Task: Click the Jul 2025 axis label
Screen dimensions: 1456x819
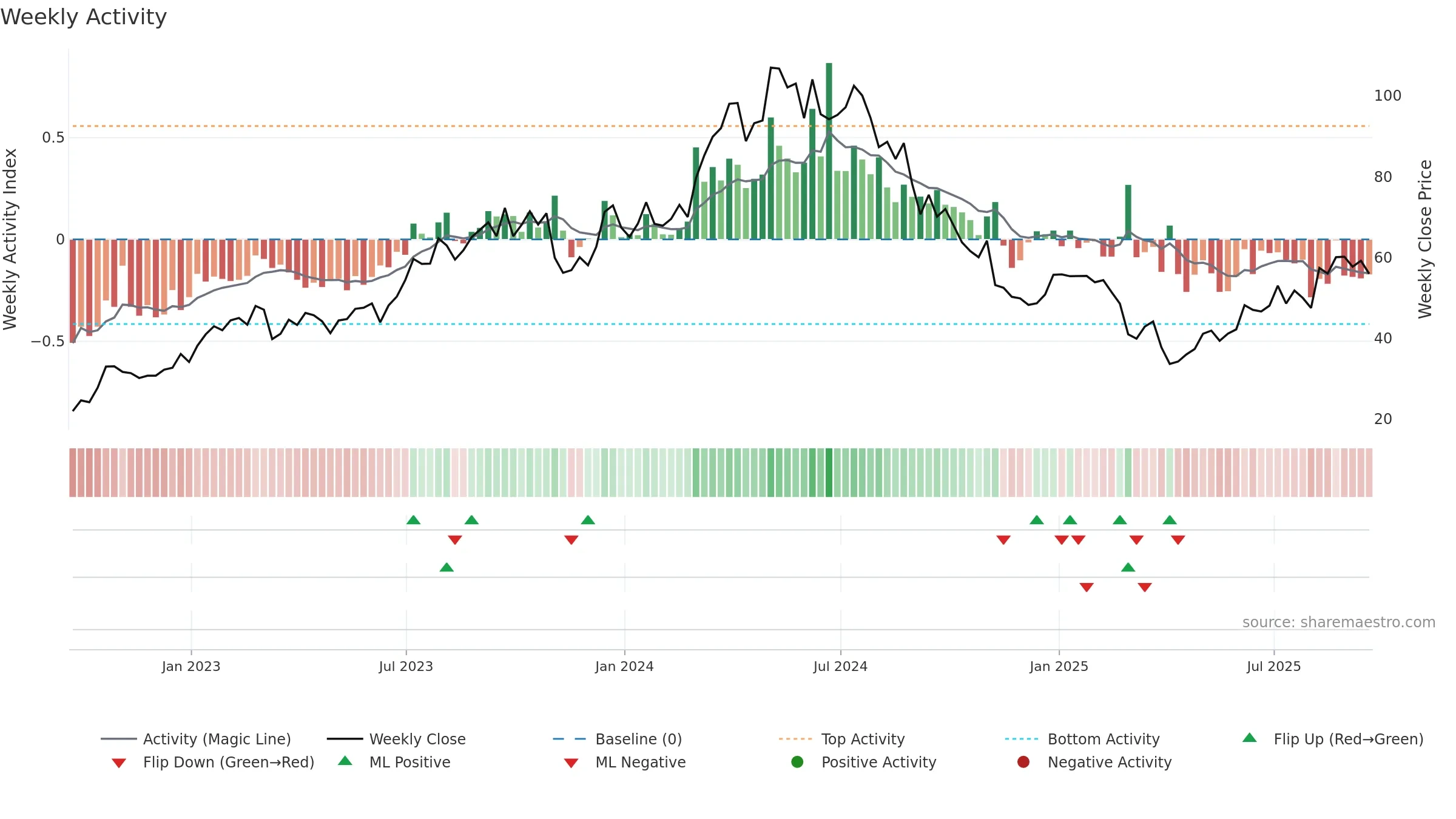Action: (x=1274, y=667)
